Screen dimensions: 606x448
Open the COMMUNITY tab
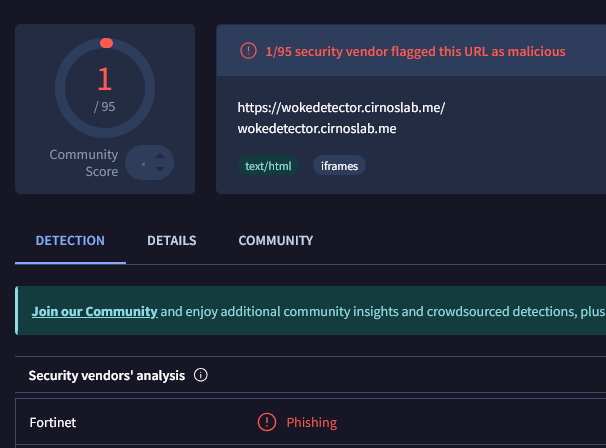coord(275,241)
